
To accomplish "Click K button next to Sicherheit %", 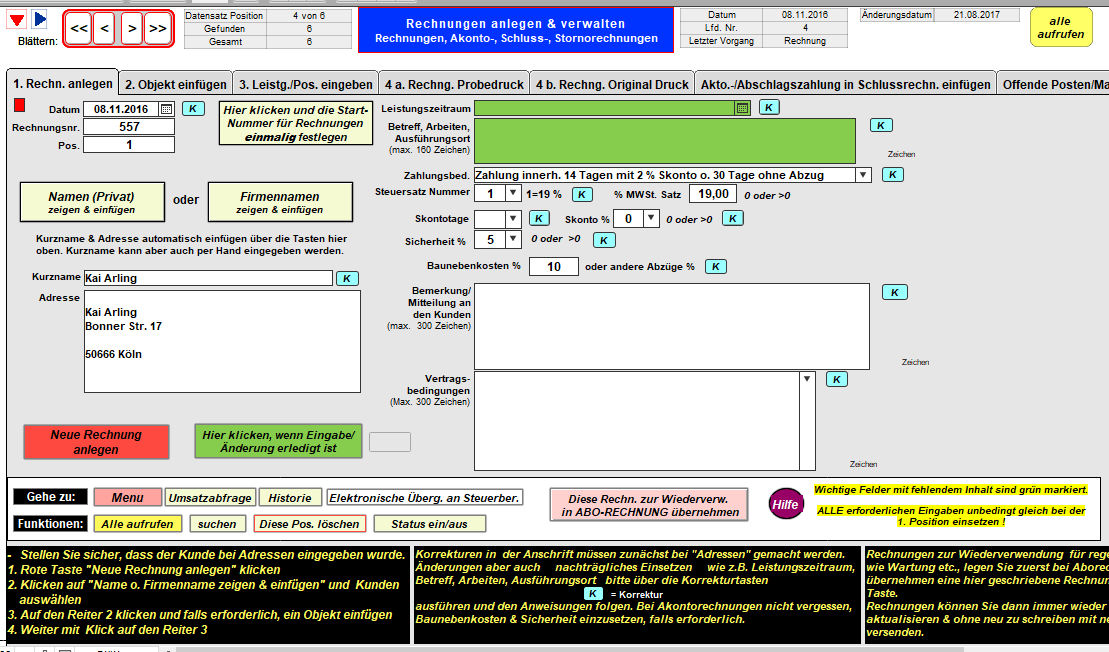I will 603,240.
